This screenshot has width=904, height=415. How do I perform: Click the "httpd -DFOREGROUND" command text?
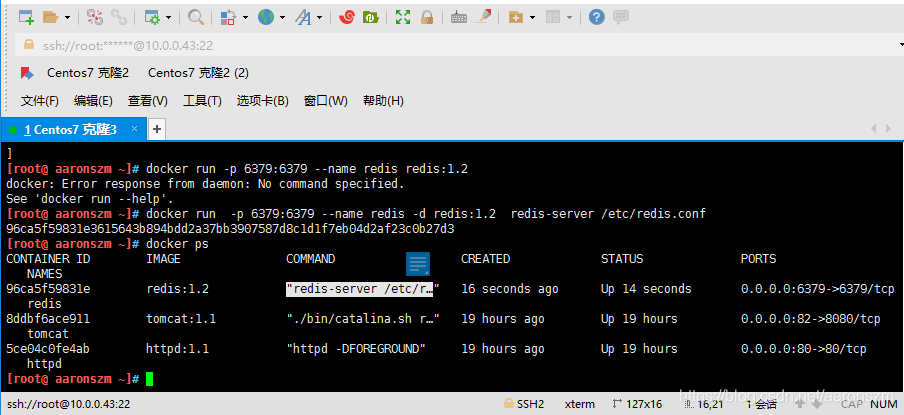pyautogui.click(x=356, y=349)
